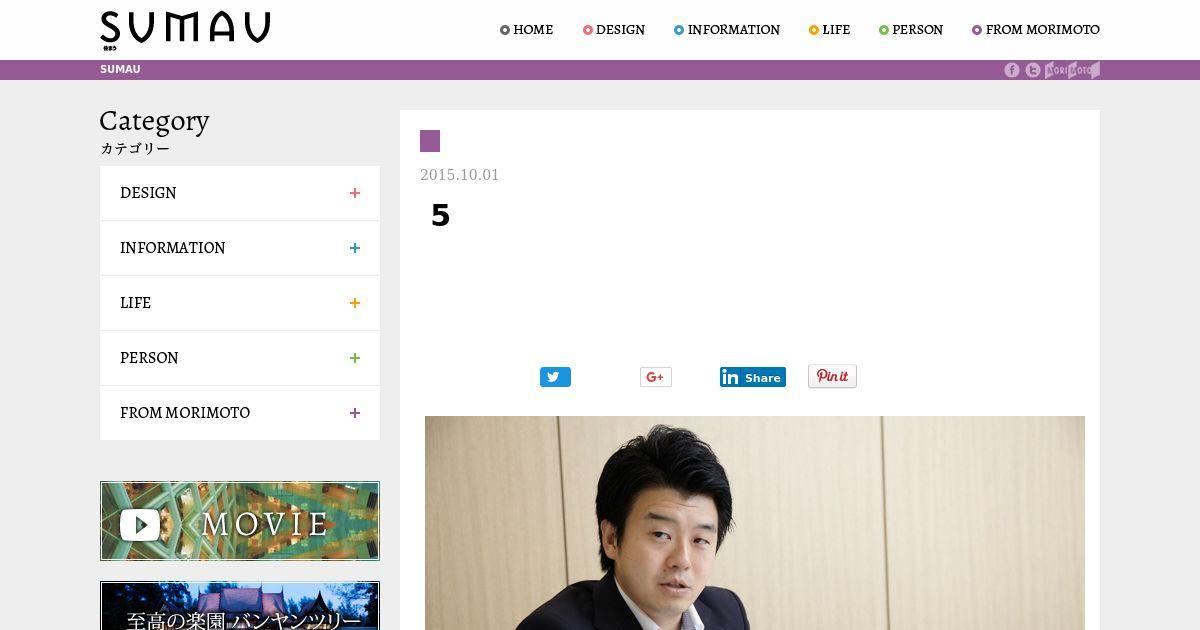Share the article on LinkedIn
This screenshot has height=630, width=1200.
[753, 377]
